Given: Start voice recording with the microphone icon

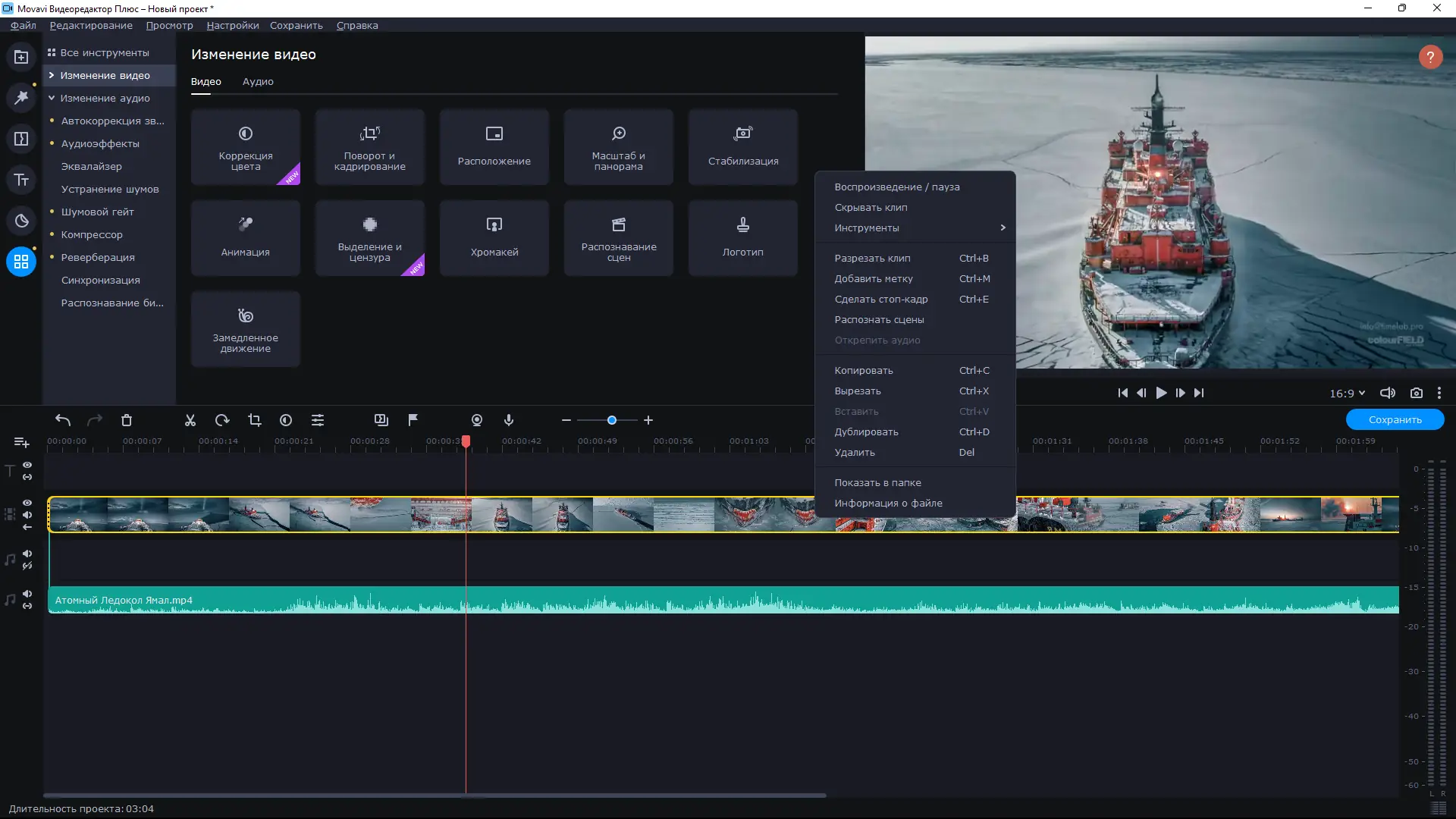Looking at the screenshot, I should [508, 420].
